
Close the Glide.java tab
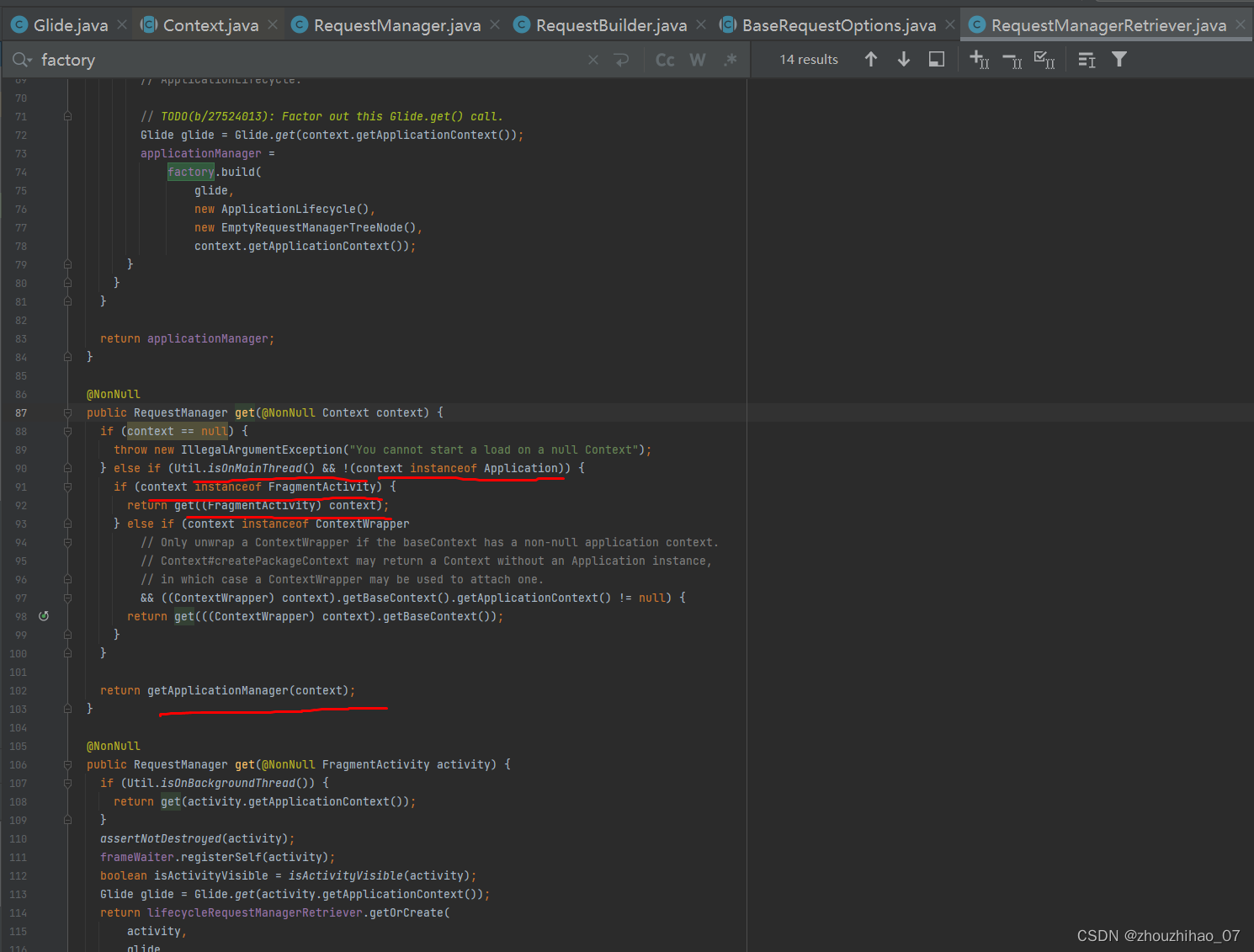(x=122, y=25)
